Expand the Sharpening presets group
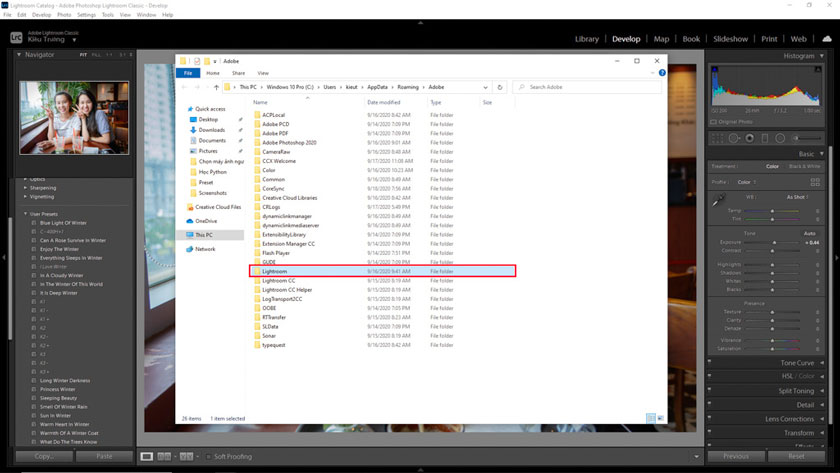 tap(25, 188)
